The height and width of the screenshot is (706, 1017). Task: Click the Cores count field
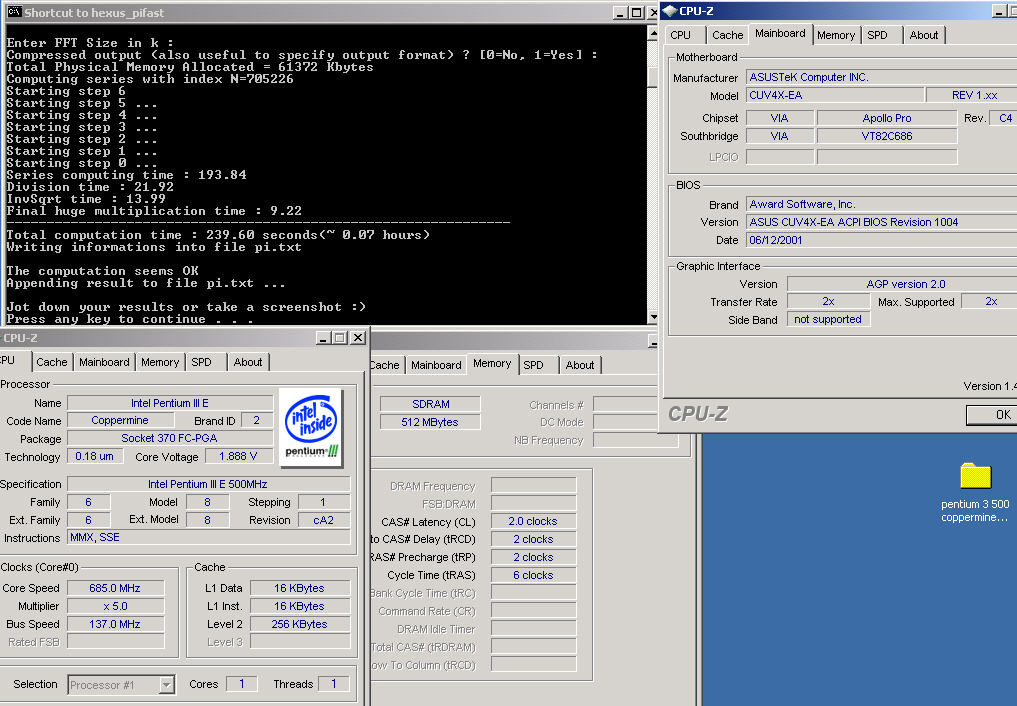tap(242, 684)
